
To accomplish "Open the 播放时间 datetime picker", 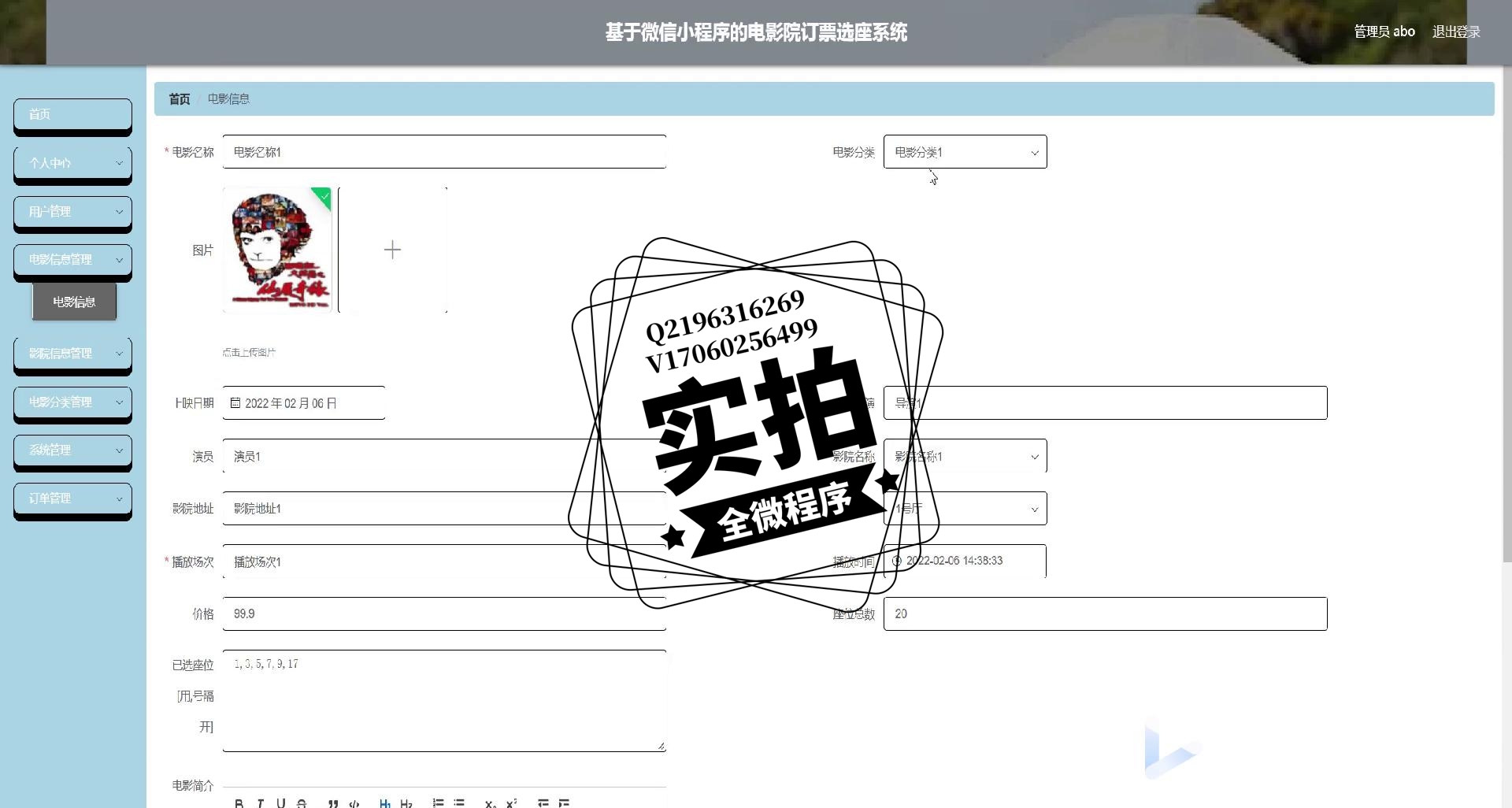I will pos(965,562).
